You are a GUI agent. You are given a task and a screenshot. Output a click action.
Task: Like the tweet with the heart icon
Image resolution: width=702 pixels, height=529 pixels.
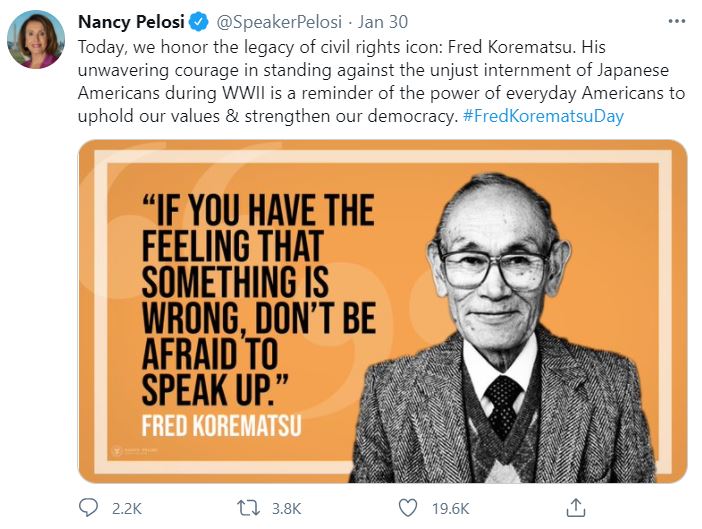(x=408, y=508)
